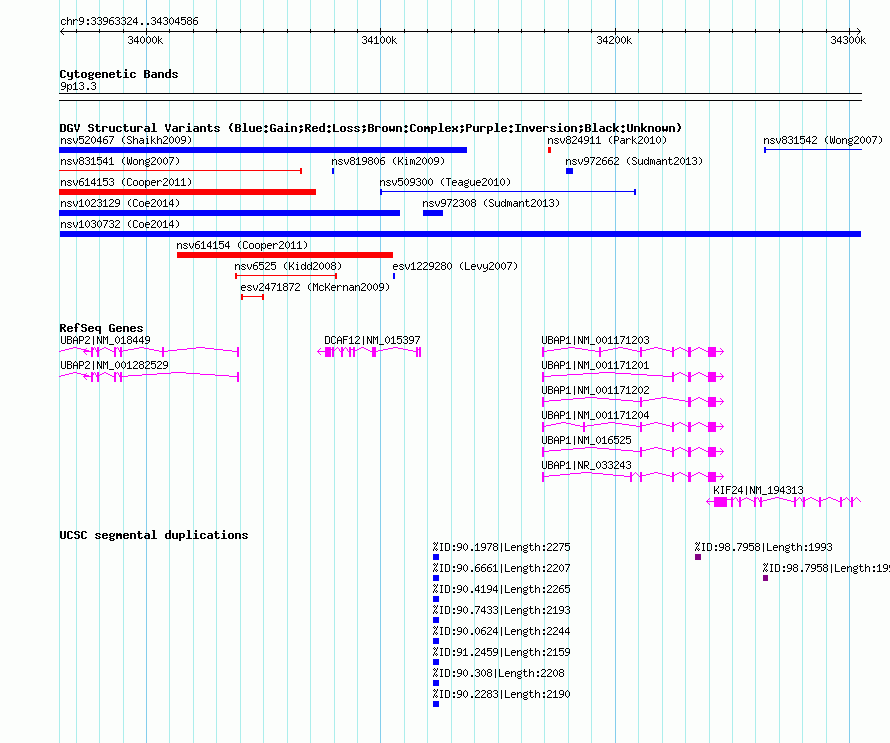Open the KIF24|NM_194313 gene label

pyautogui.click(x=758, y=490)
